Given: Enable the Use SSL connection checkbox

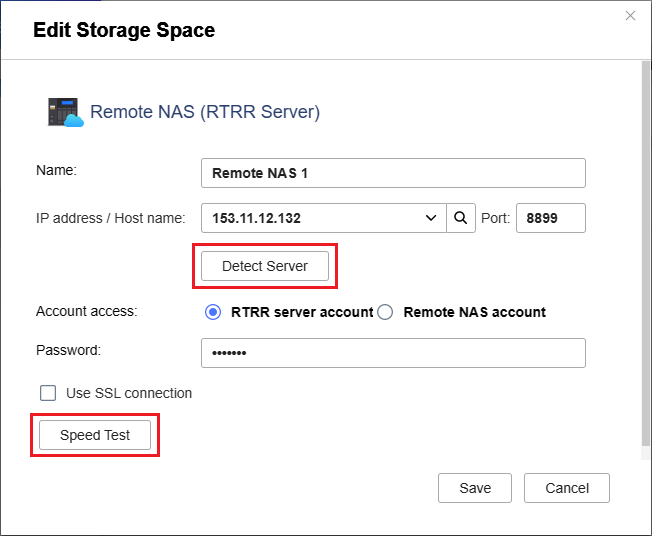Looking at the screenshot, I should coord(48,393).
